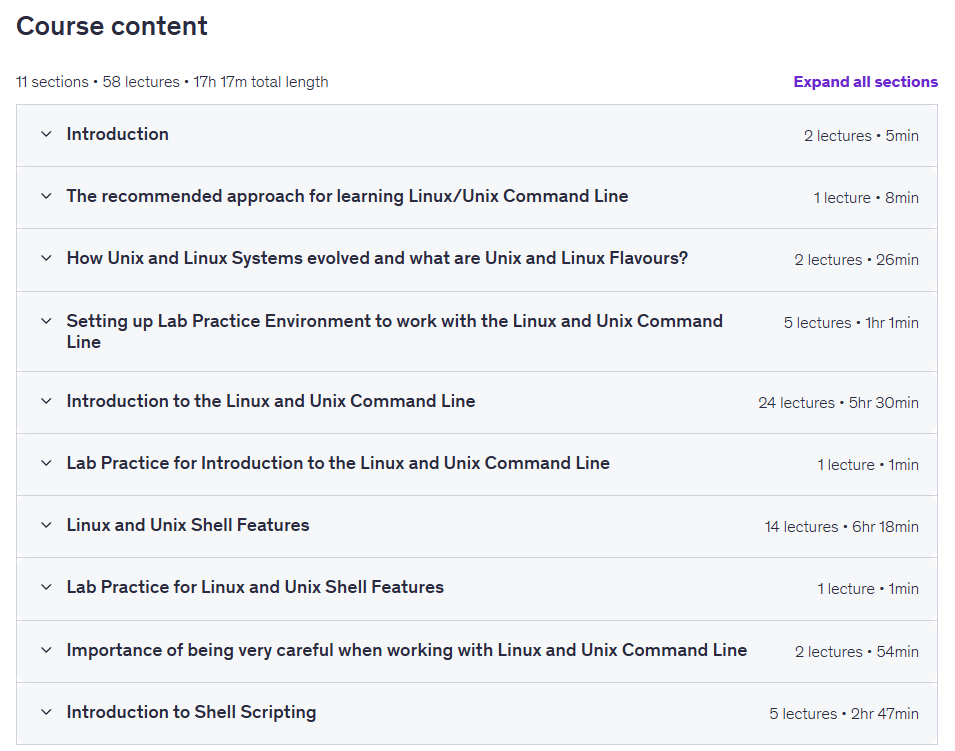Click the 24 lectures 5hr 30min label
This screenshot has height=751, width=955.
click(838, 403)
